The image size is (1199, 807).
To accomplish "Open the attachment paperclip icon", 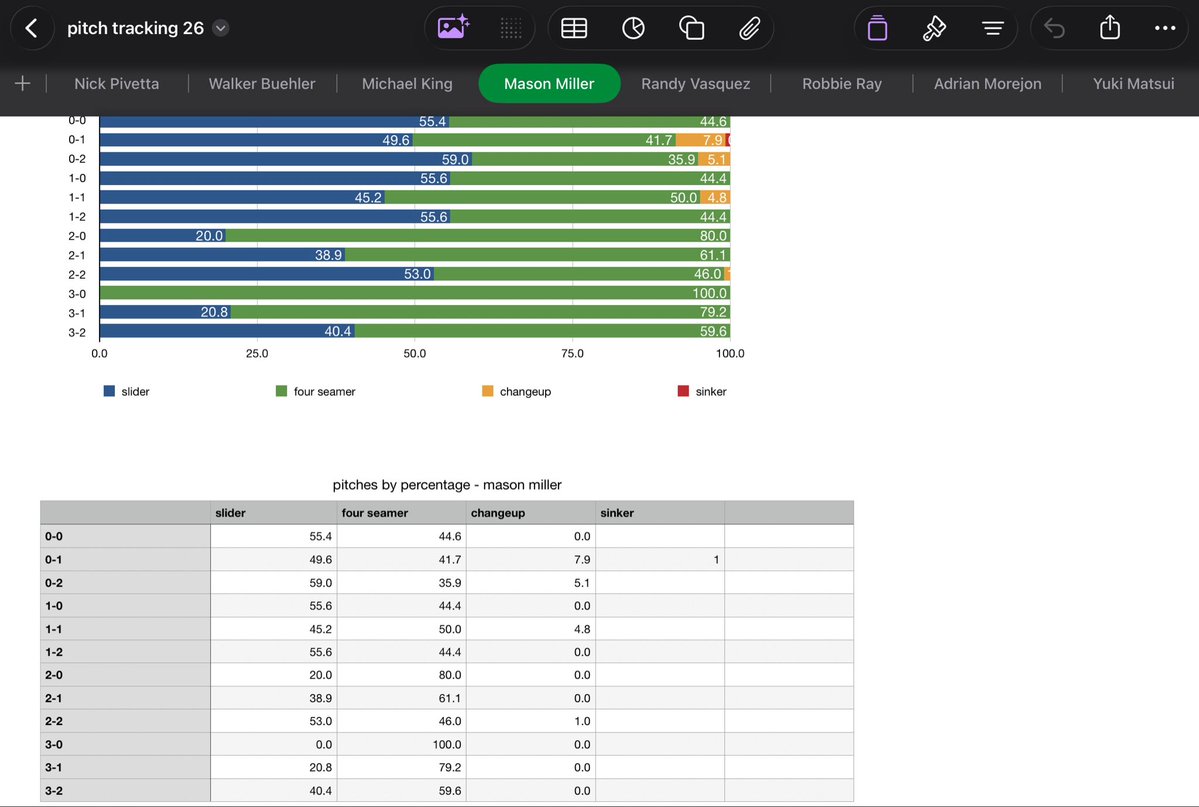I will pyautogui.click(x=749, y=28).
